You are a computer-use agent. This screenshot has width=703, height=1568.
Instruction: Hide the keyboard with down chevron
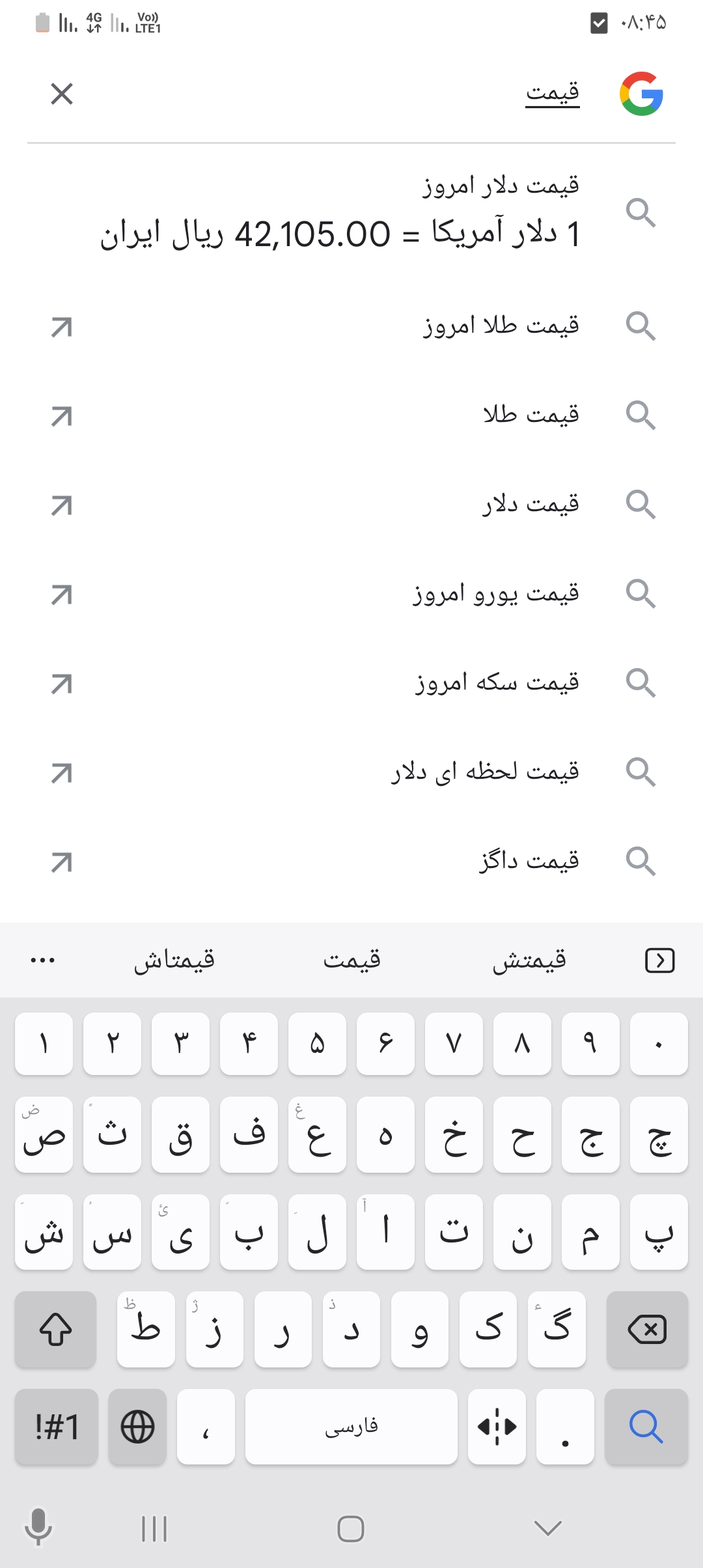pyautogui.click(x=547, y=1528)
